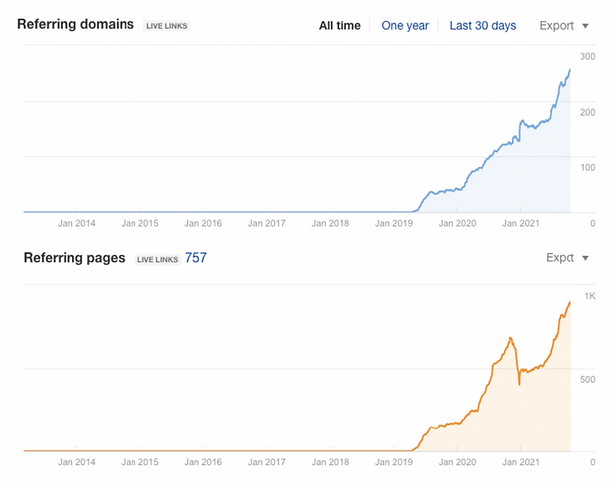Select Jan 2016 label on Referring domains chart
This screenshot has width=610, height=481.
tap(204, 224)
